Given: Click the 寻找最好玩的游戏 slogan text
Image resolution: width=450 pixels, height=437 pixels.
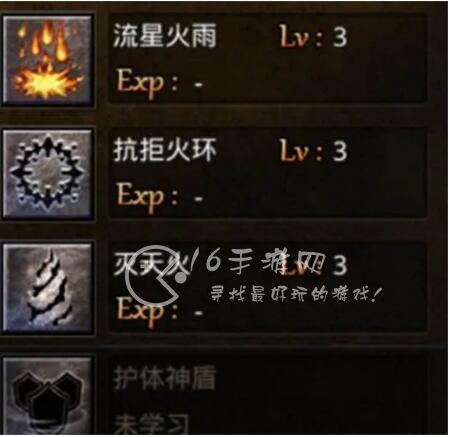Looking at the screenshot, I should click(295, 295).
